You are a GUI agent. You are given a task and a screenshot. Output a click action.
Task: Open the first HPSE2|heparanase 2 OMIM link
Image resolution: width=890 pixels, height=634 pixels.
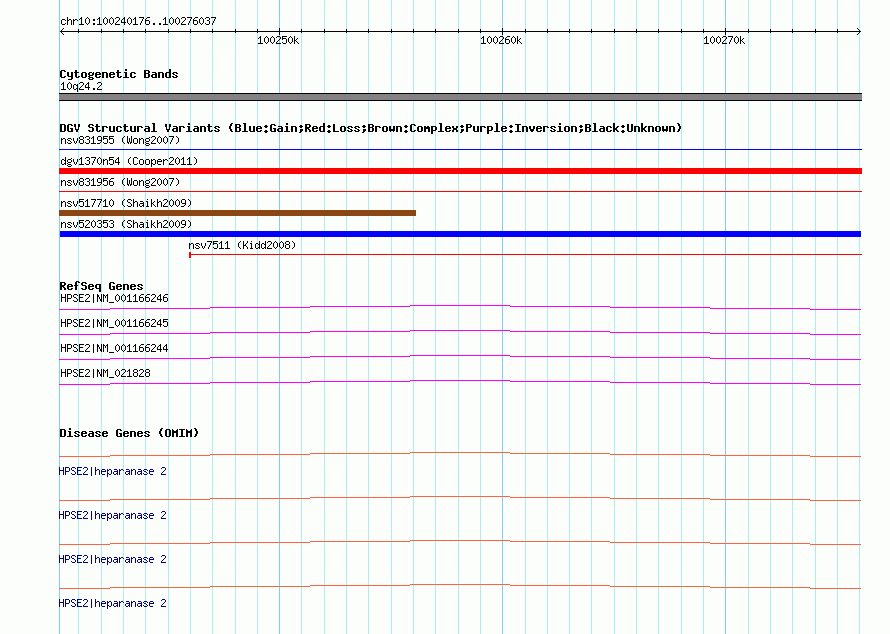112,472
